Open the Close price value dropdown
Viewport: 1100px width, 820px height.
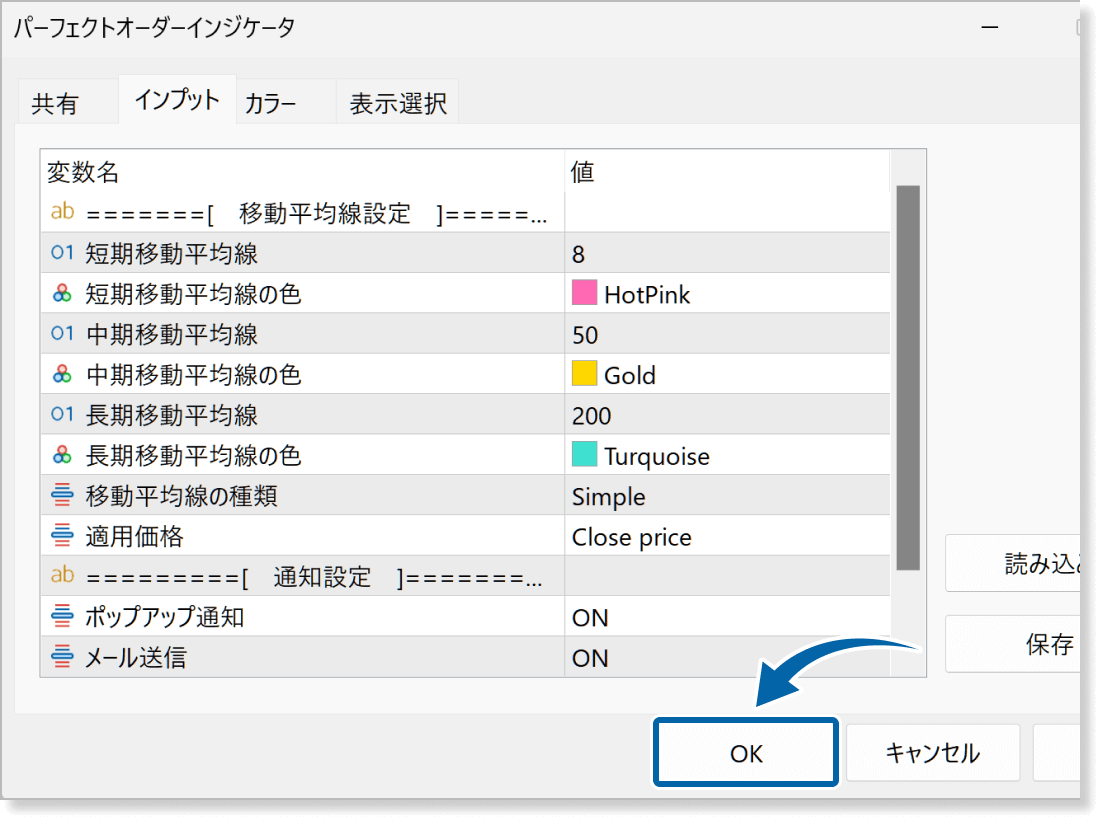[x=725, y=537]
